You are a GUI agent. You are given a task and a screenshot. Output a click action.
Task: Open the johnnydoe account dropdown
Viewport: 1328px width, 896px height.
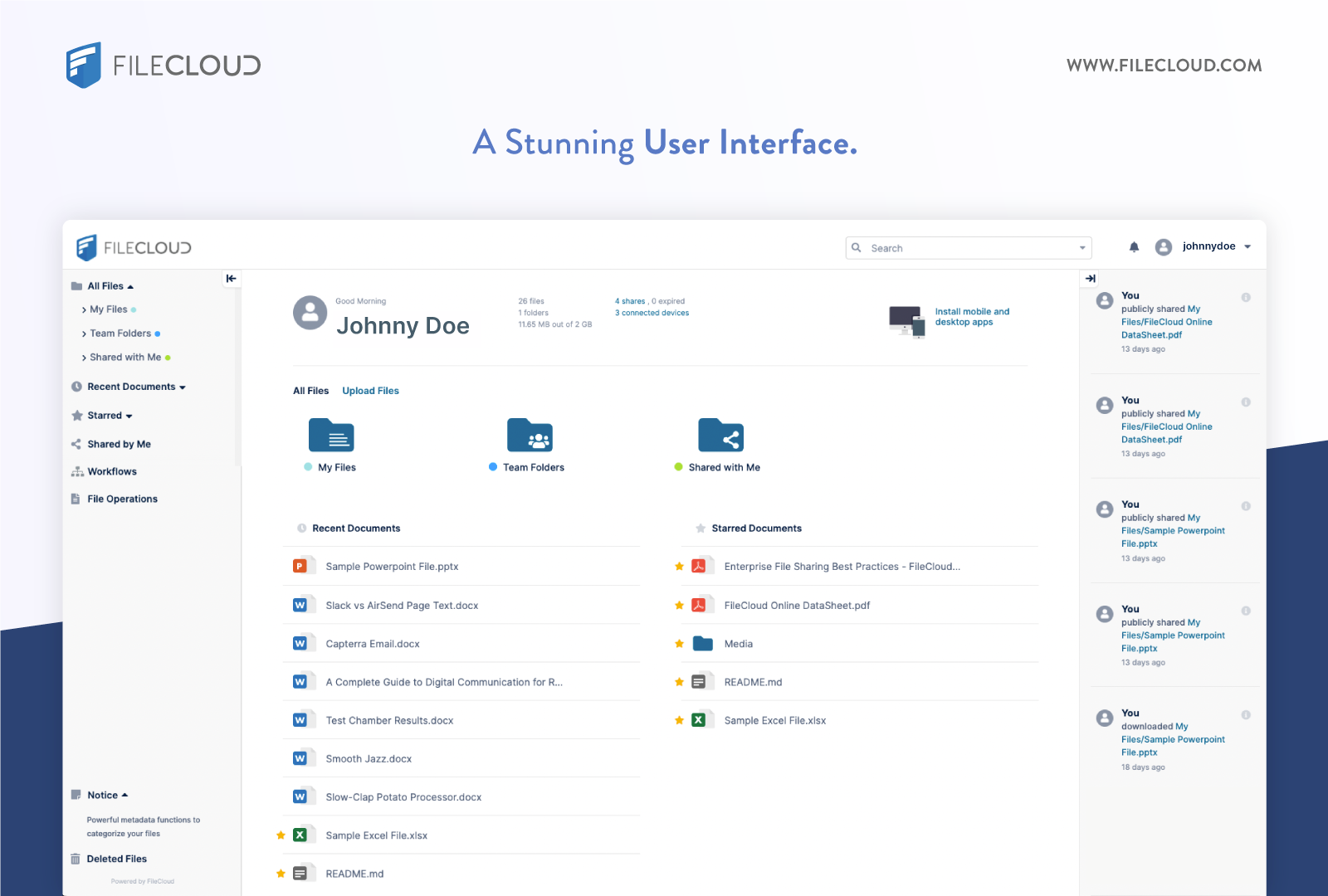pyautogui.click(x=1209, y=246)
